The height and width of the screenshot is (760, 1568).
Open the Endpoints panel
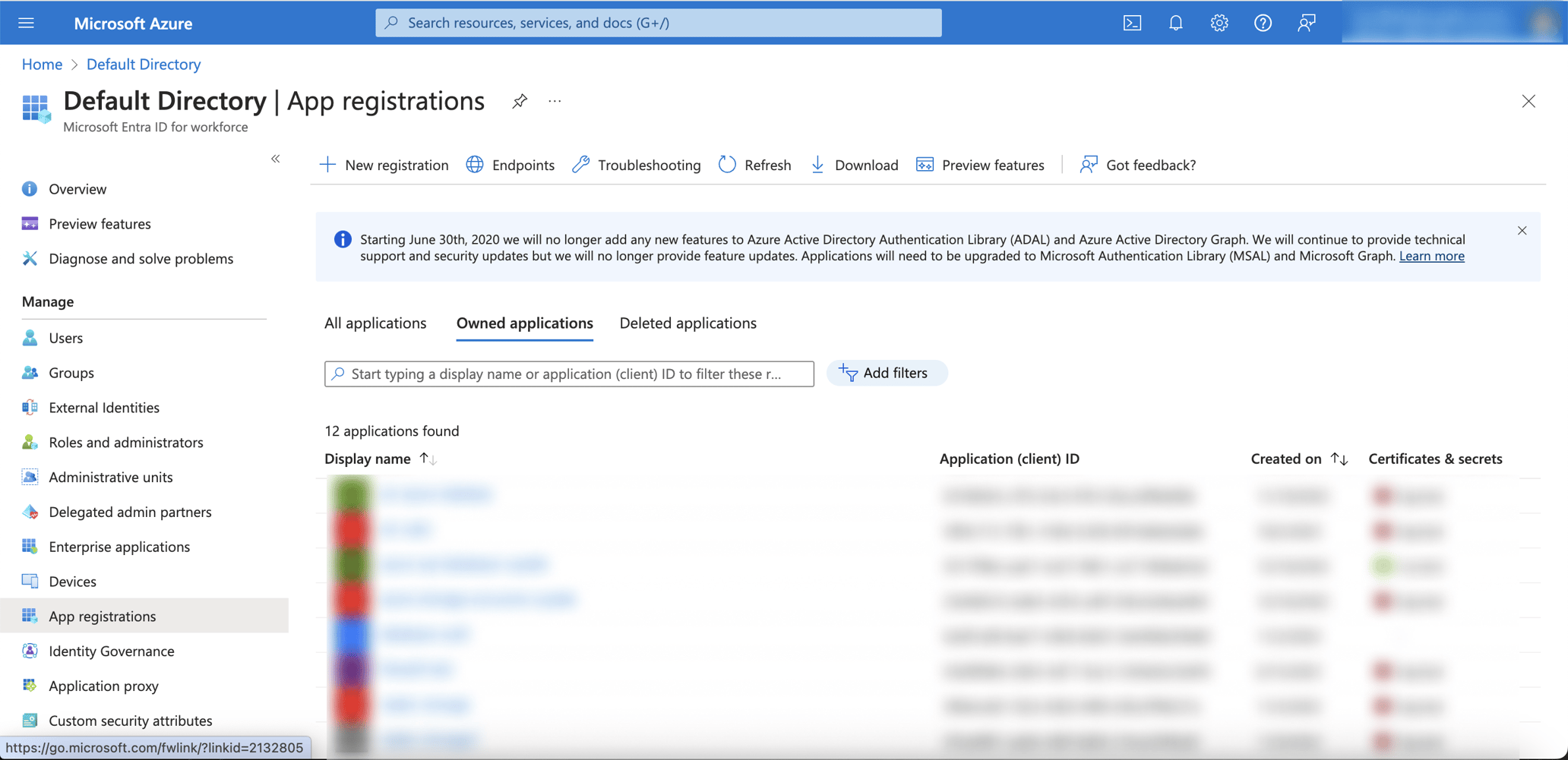509,165
